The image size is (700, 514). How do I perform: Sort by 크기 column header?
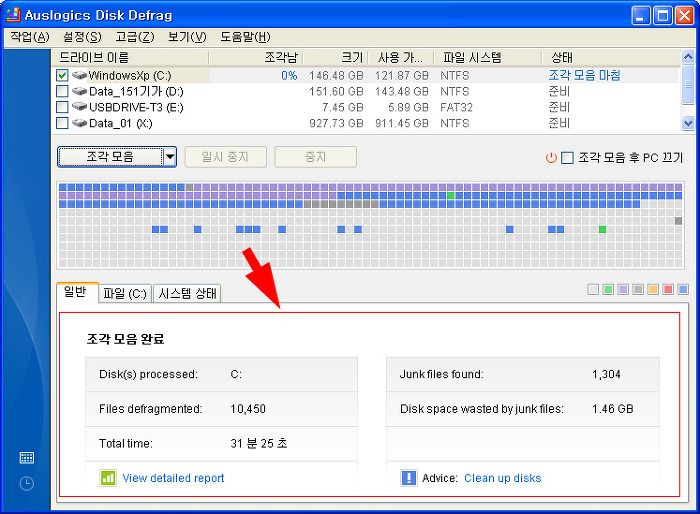(335, 57)
